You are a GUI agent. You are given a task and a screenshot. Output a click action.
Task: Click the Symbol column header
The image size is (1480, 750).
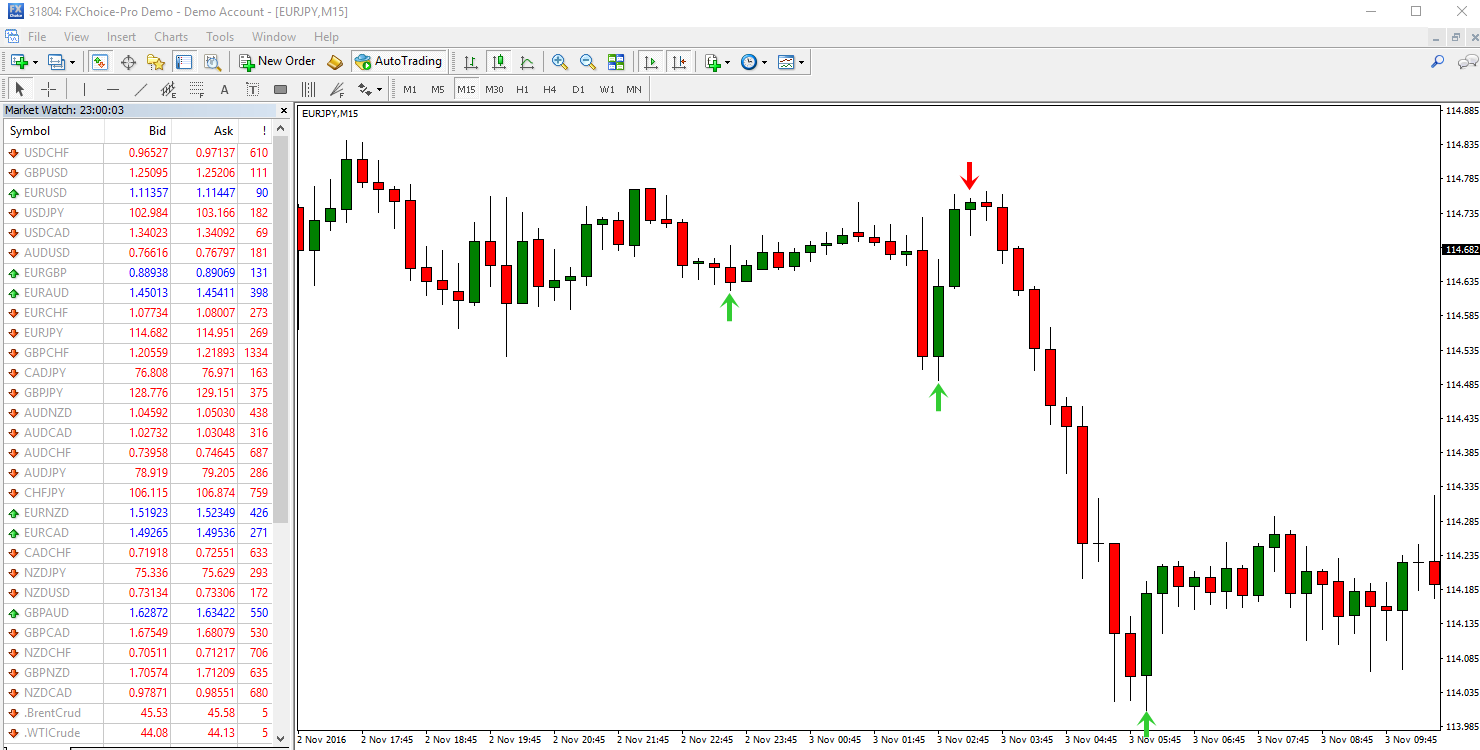[54, 131]
